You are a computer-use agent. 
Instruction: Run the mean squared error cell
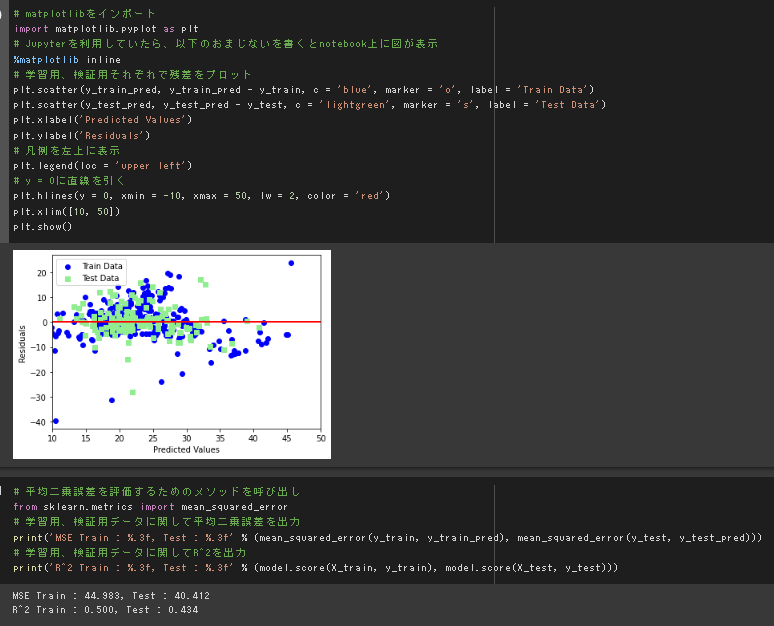[4, 491]
